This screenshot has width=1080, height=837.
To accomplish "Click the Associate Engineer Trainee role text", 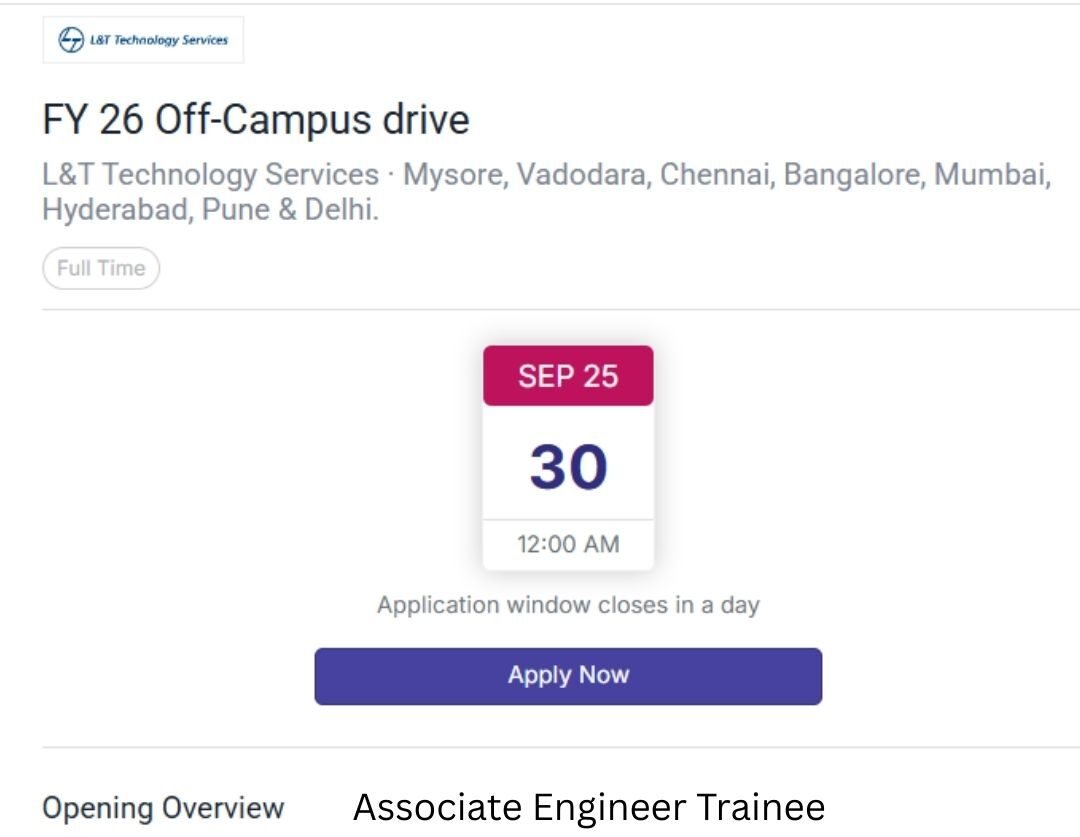I will pos(589,807).
